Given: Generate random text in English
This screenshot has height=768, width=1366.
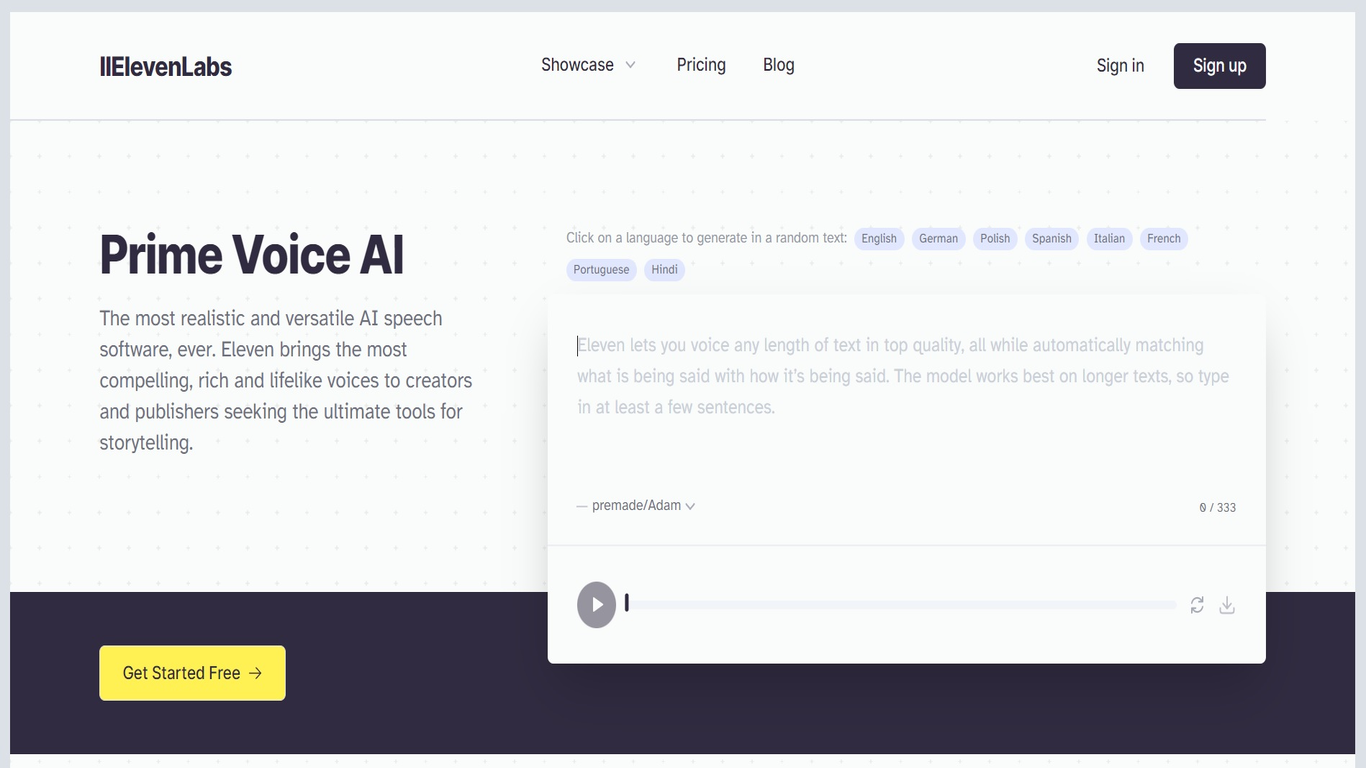Looking at the screenshot, I should 878,238.
